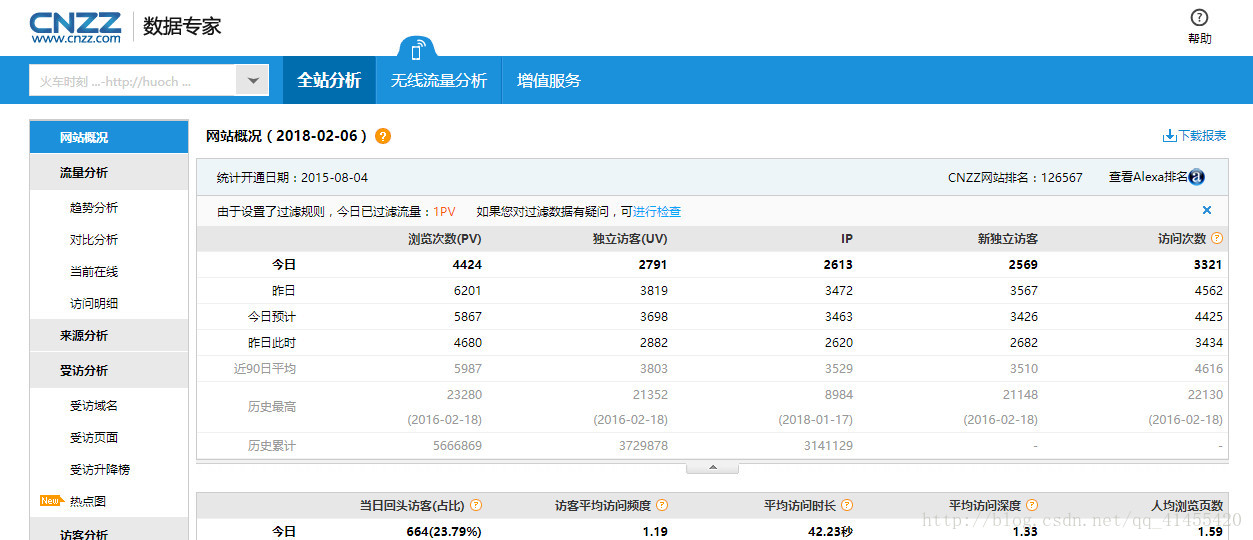The width and height of the screenshot is (1253, 540).
Task: Click help icon next to 访问次数 header
Action: pyautogui.click(x=1217, y=239)
